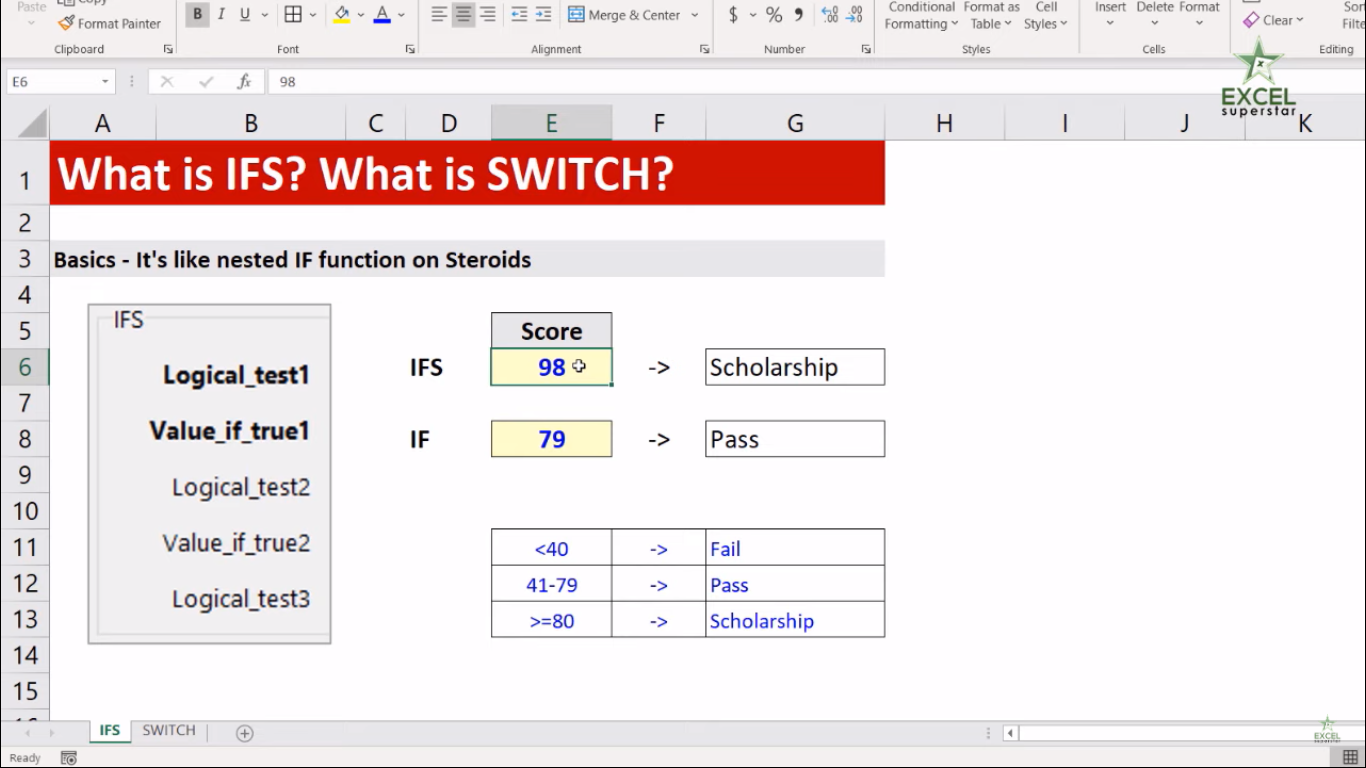
Task: Open the Fill Color dropdown arrow
Action: click(361, 15)
